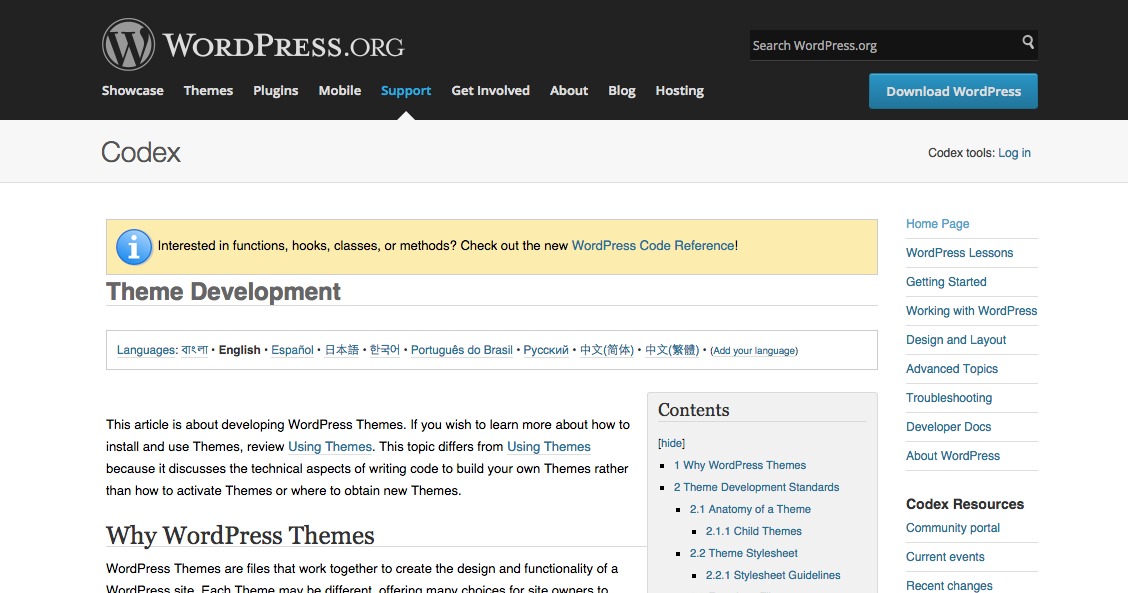Open Design and Layout sidebar link
1128x593 pixels.
coord(956,340)
